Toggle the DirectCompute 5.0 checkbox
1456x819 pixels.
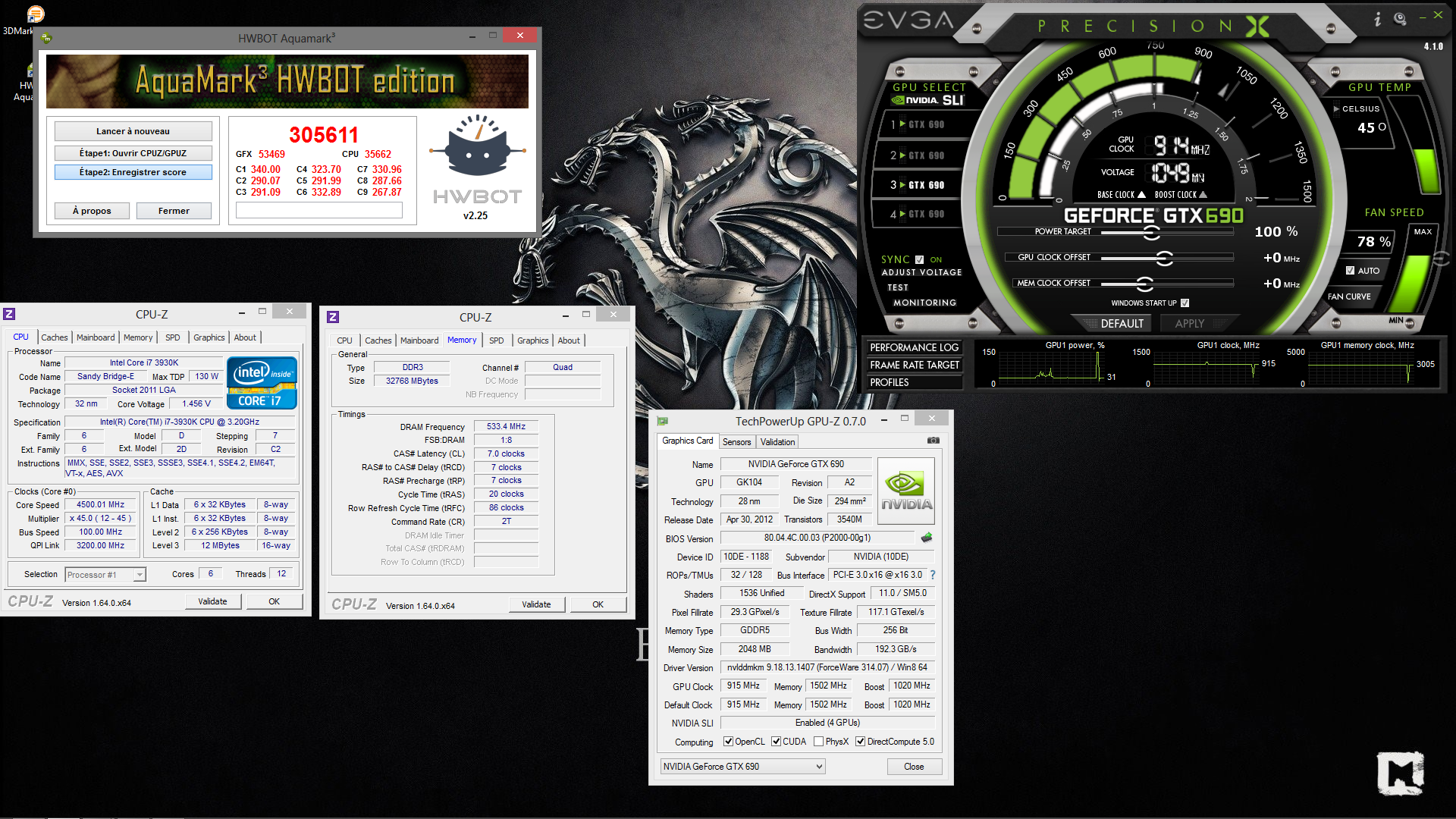click(x=860, y=742)
